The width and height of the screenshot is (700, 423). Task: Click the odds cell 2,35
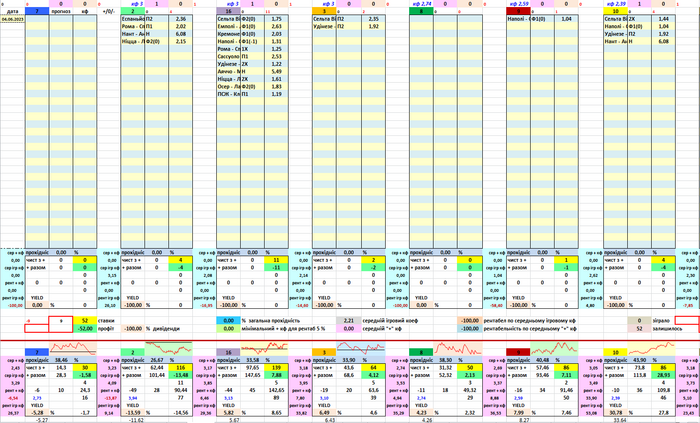click(x=373, y=19)
